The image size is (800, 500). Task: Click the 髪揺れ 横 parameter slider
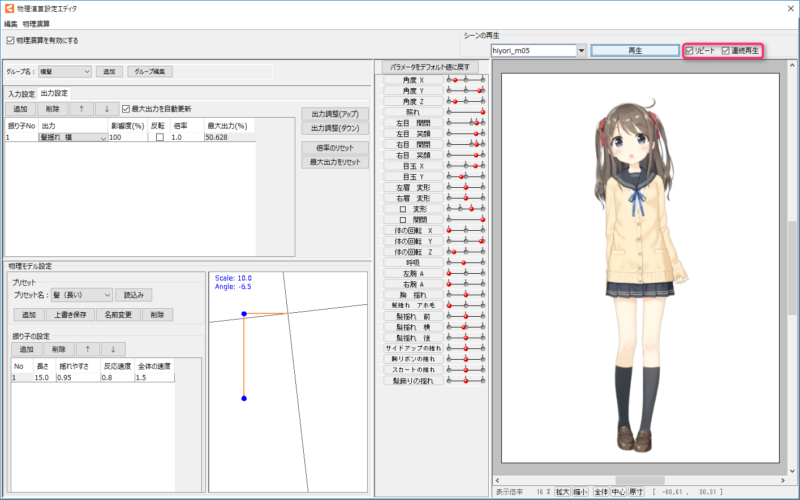[x=466, y=327]
